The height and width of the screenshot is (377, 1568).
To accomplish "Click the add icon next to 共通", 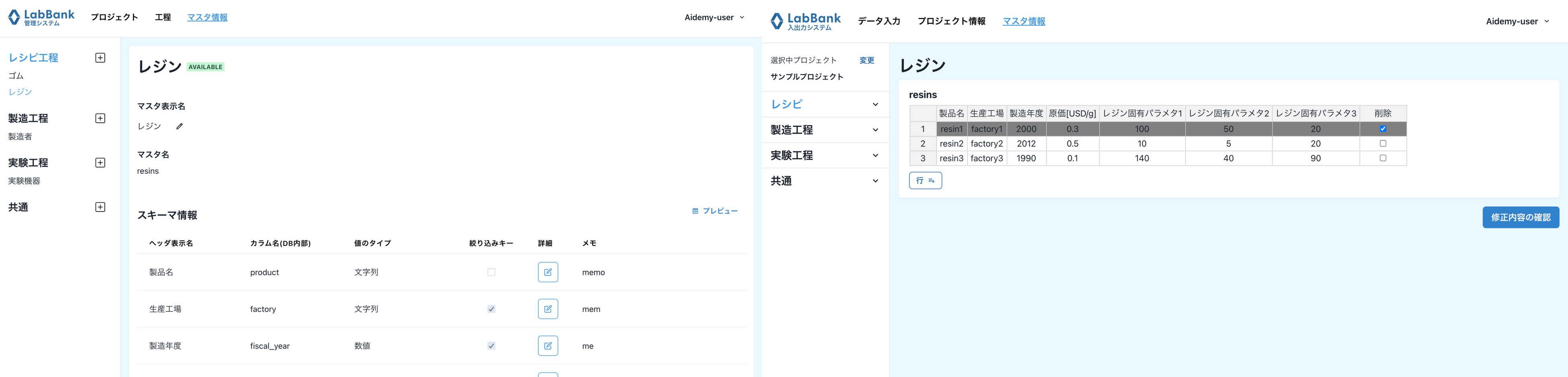I will [x=99, y=206].
